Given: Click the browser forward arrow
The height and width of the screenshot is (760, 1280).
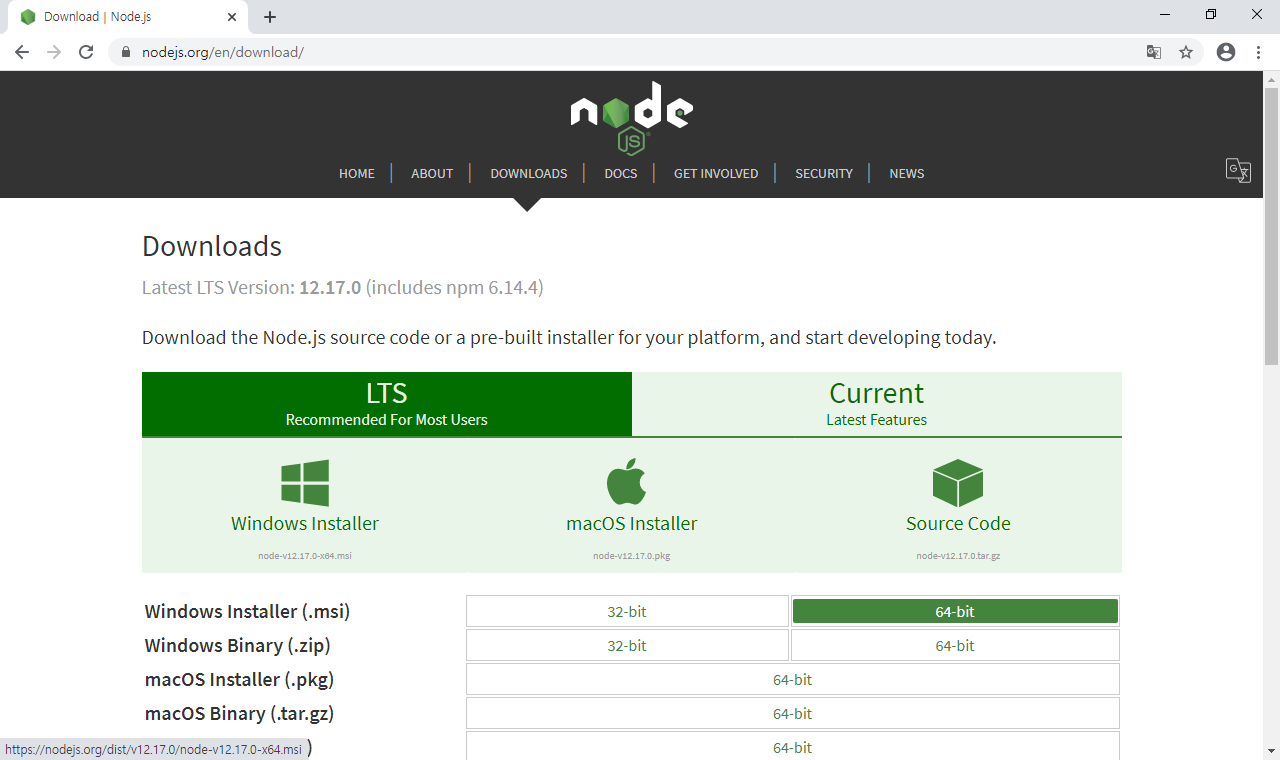Looking at the screenshot, I should [x=54, y=52].
